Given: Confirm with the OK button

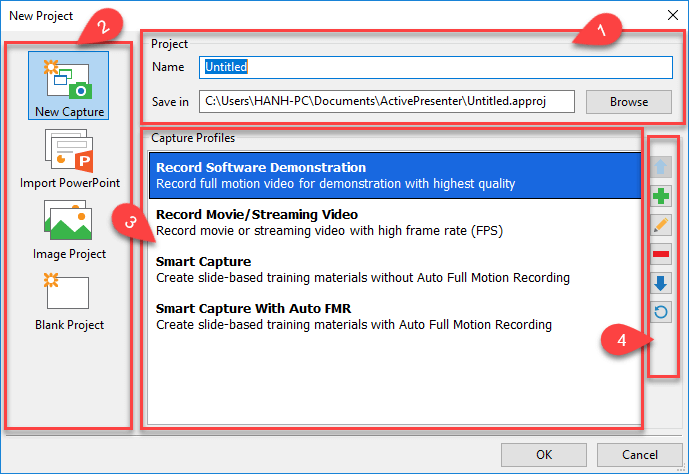Looking at the screenshot, I should 544,454.
